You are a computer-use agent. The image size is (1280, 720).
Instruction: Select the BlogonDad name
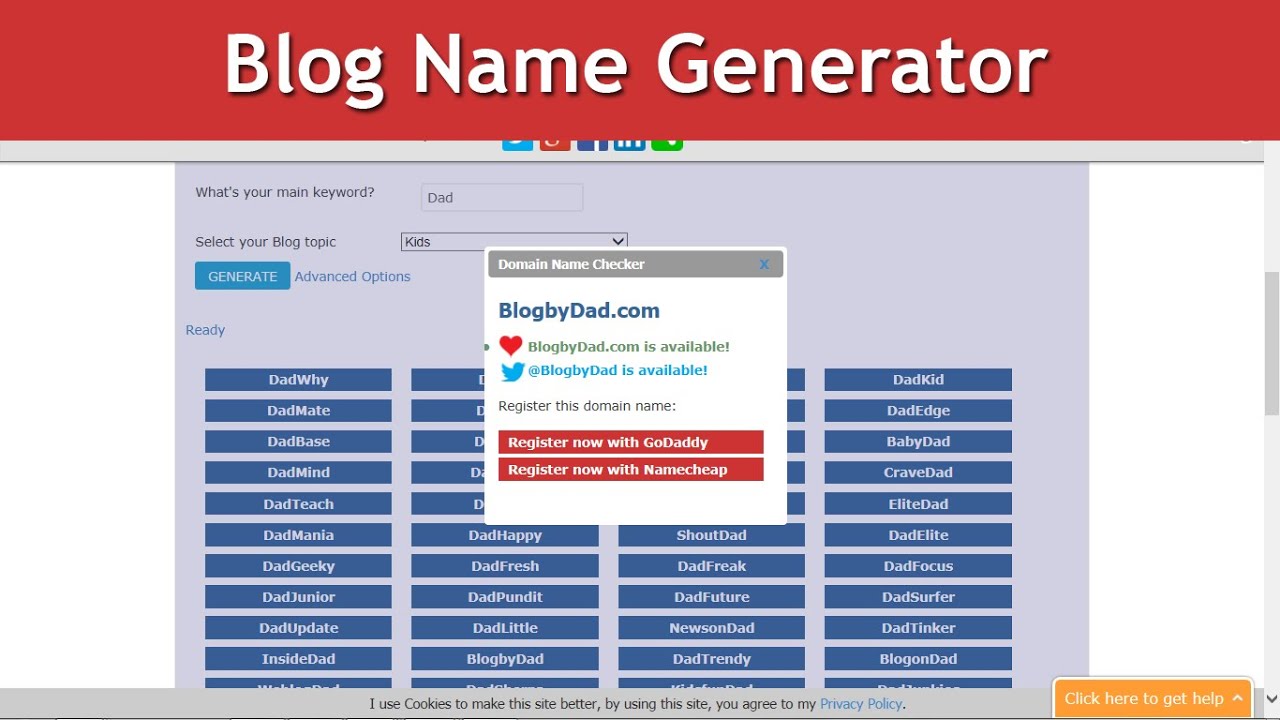click(918, 659)
